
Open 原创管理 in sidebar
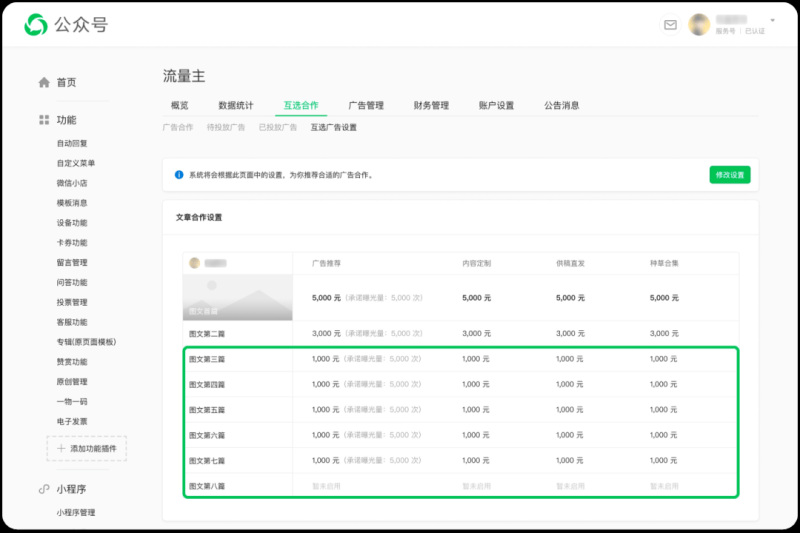point(72,382)
